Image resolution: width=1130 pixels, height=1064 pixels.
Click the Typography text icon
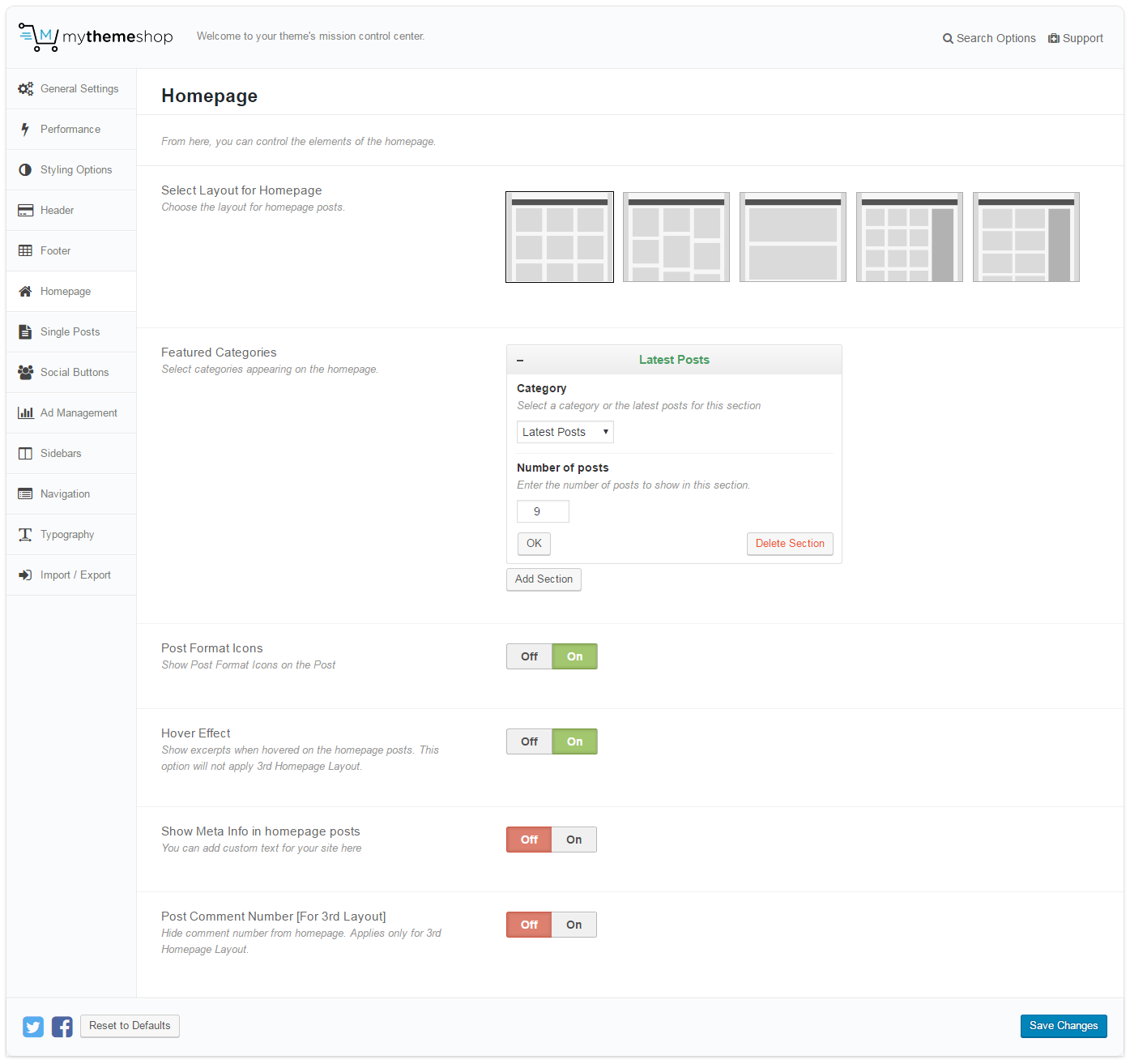click(x=25, y=535)
